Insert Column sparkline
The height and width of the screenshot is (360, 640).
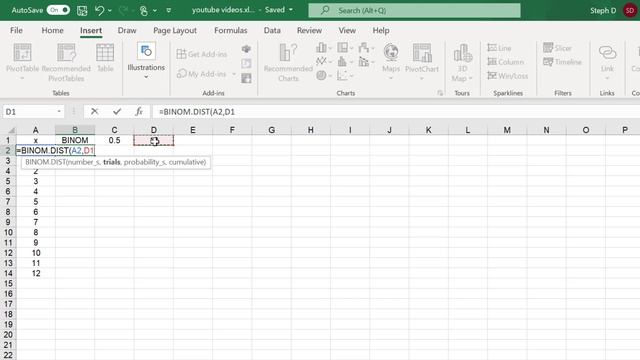(505, 62)
